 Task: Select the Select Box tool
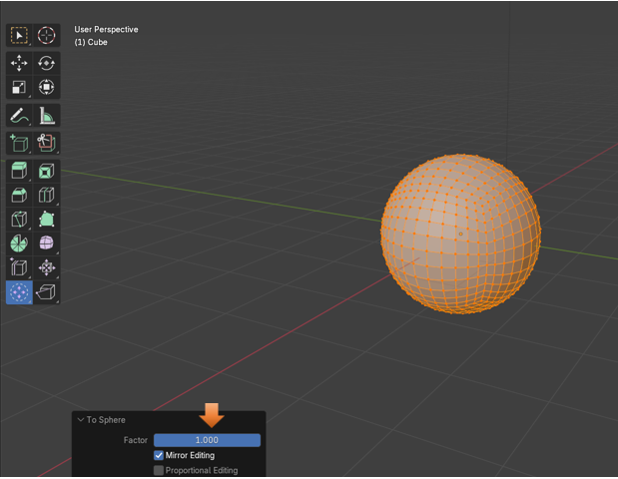point(19,35)
